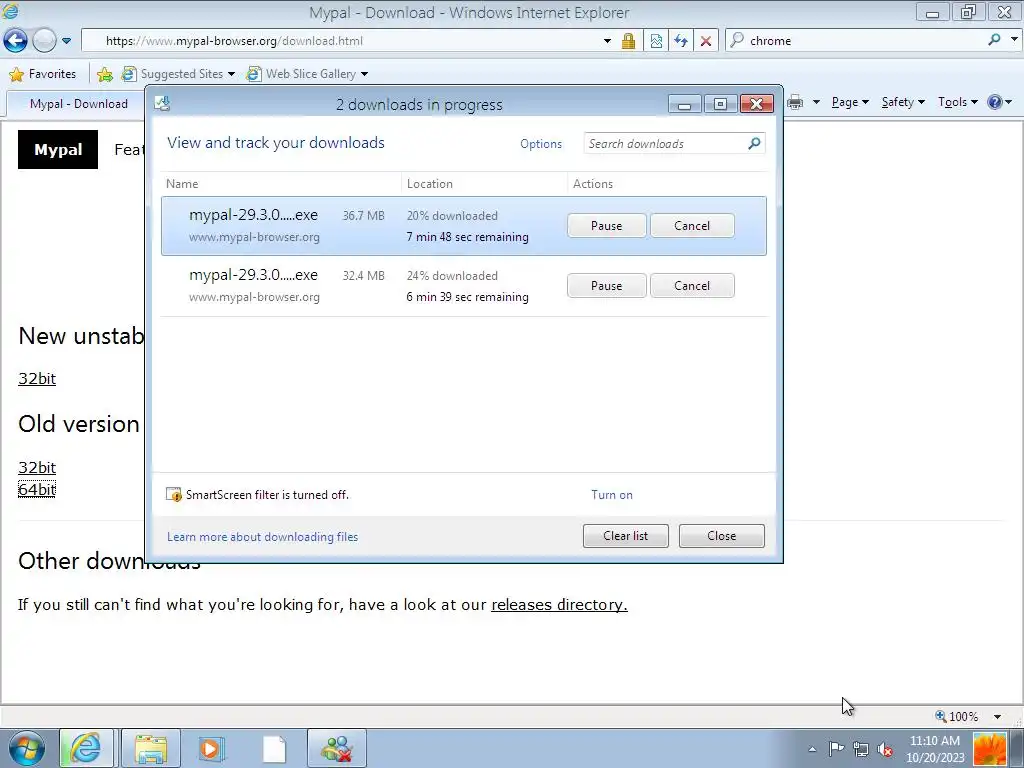Click Add to Favorites bar icon
Screen dimensions: 1024x768
click(104, 74)
